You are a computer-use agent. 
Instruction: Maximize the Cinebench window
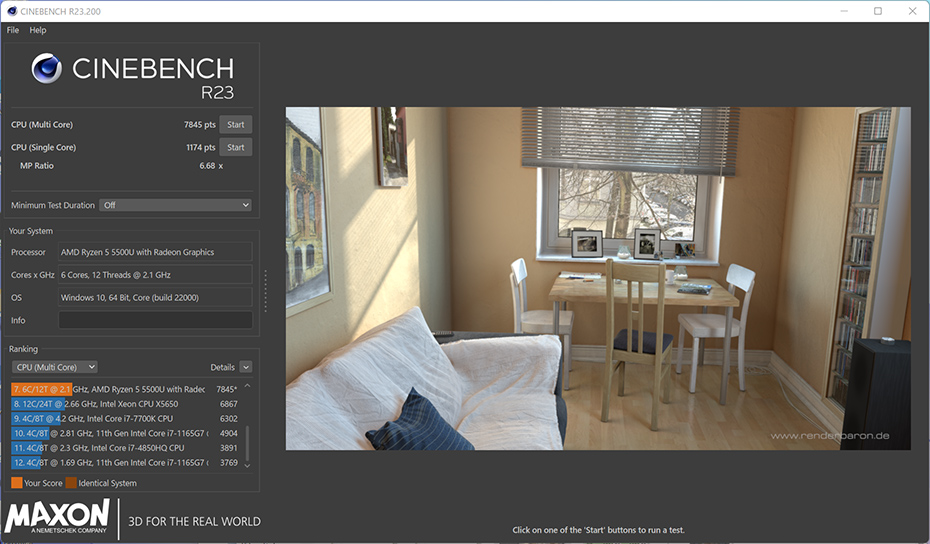point(878,11)
